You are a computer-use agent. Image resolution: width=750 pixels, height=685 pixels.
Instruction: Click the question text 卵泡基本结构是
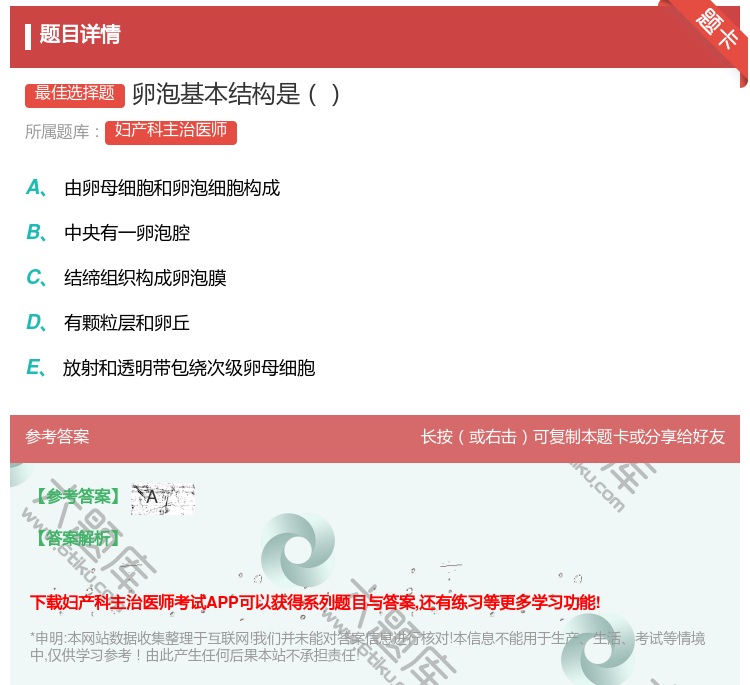[x=236, y=94]
